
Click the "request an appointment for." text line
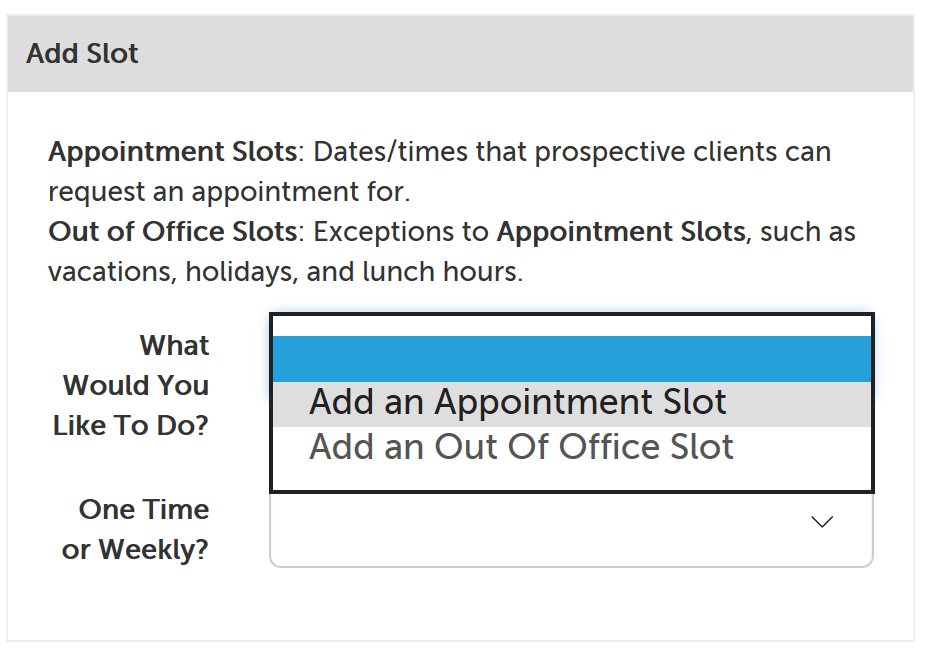229,191
